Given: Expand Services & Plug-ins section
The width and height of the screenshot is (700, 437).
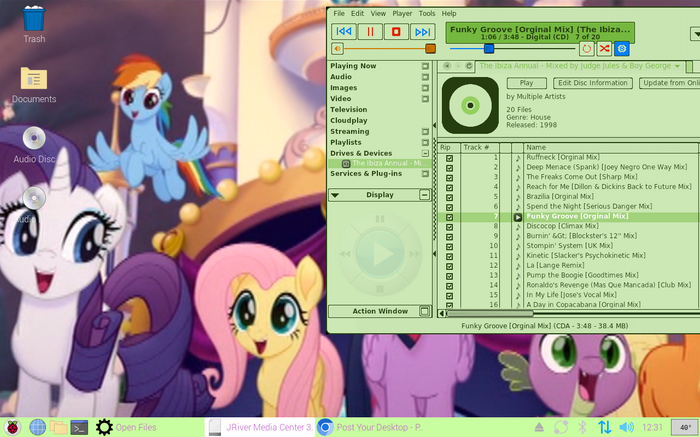Looking at the screenshot, I should [x=425, y=174].
